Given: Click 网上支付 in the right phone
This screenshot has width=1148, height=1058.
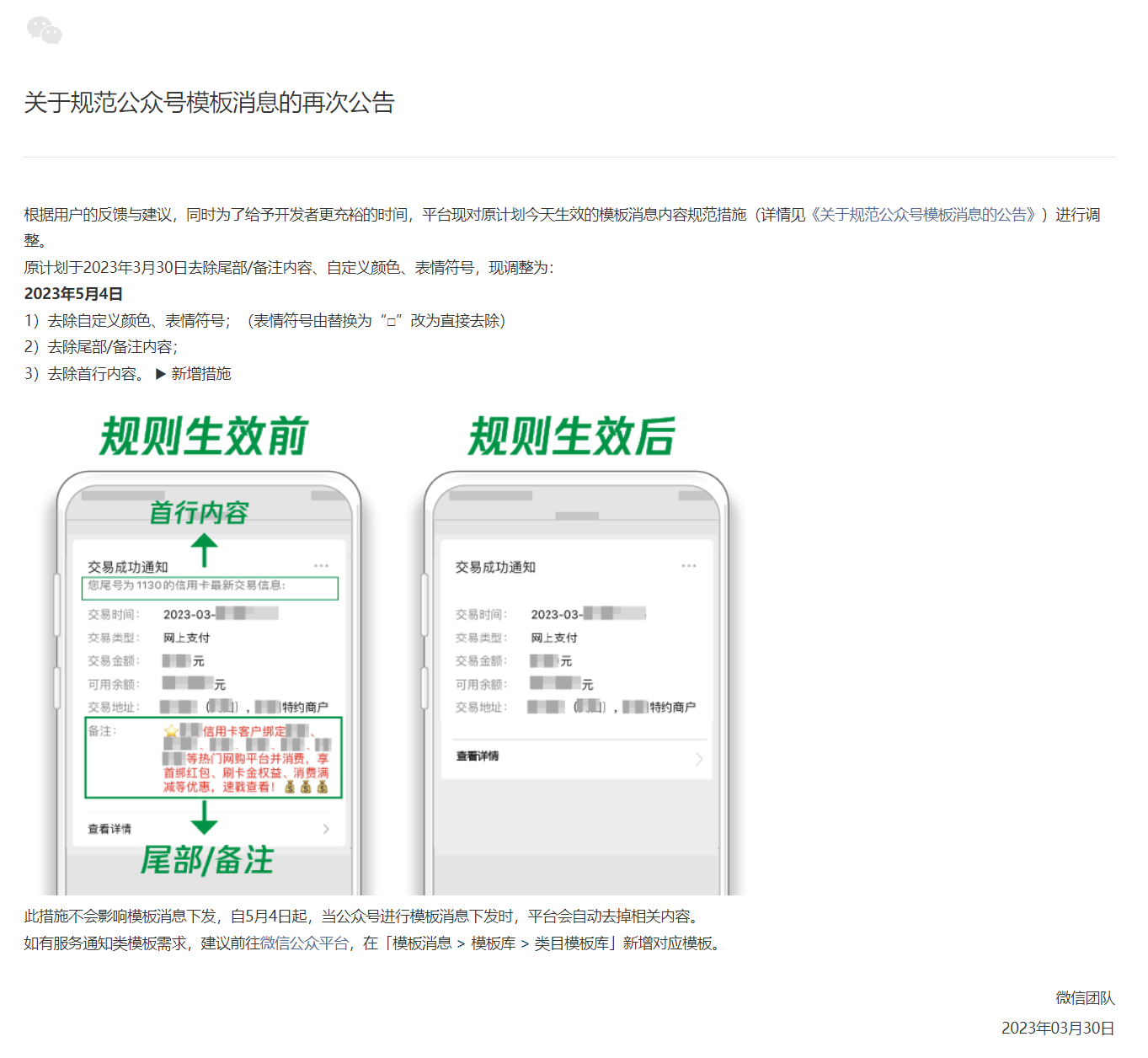Looking at the screenshot, I should click(554, 638).
